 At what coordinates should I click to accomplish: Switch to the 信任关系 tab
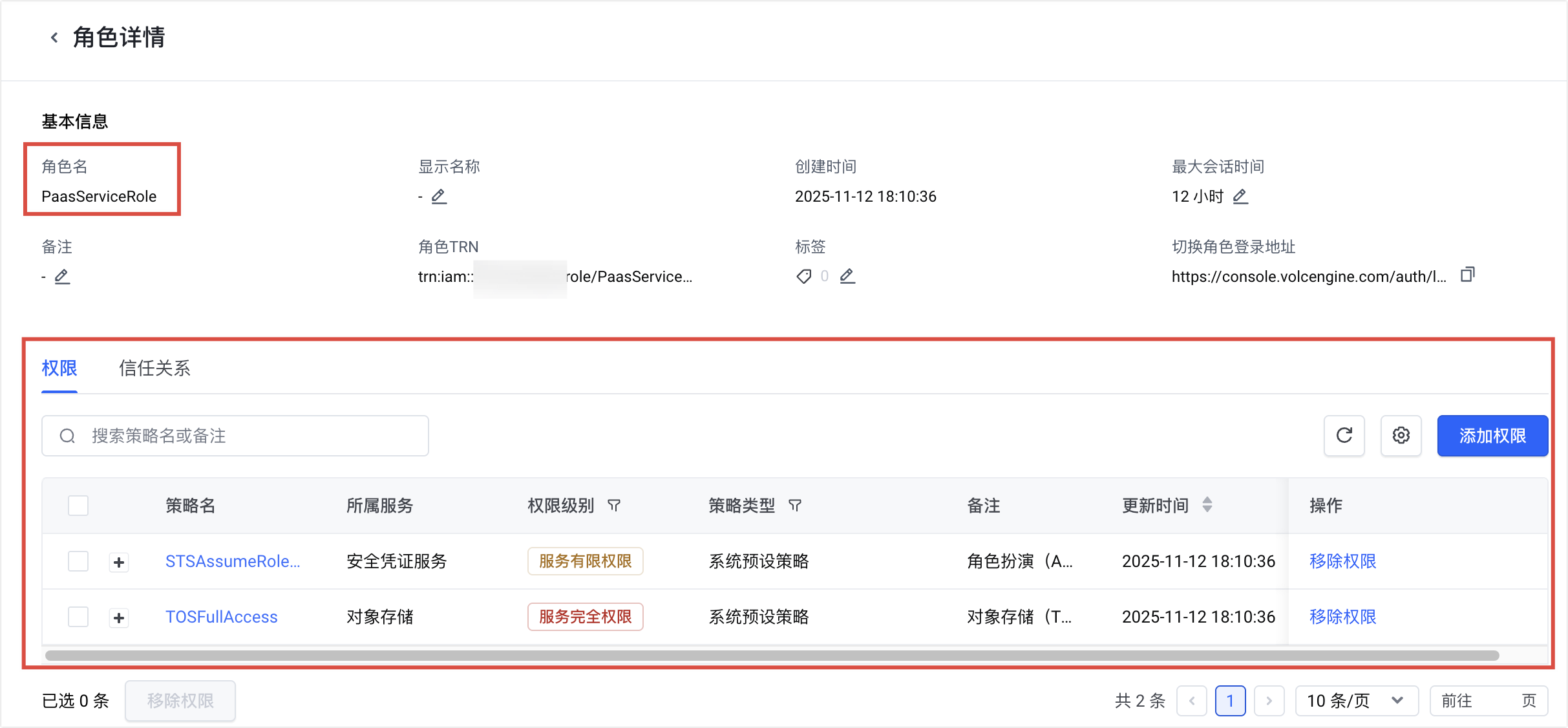tap(154, 369)
